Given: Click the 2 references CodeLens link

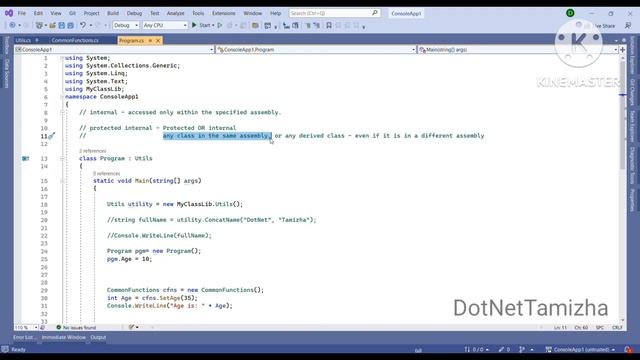Looking at the screenshot, I should [x=93, y=151].
